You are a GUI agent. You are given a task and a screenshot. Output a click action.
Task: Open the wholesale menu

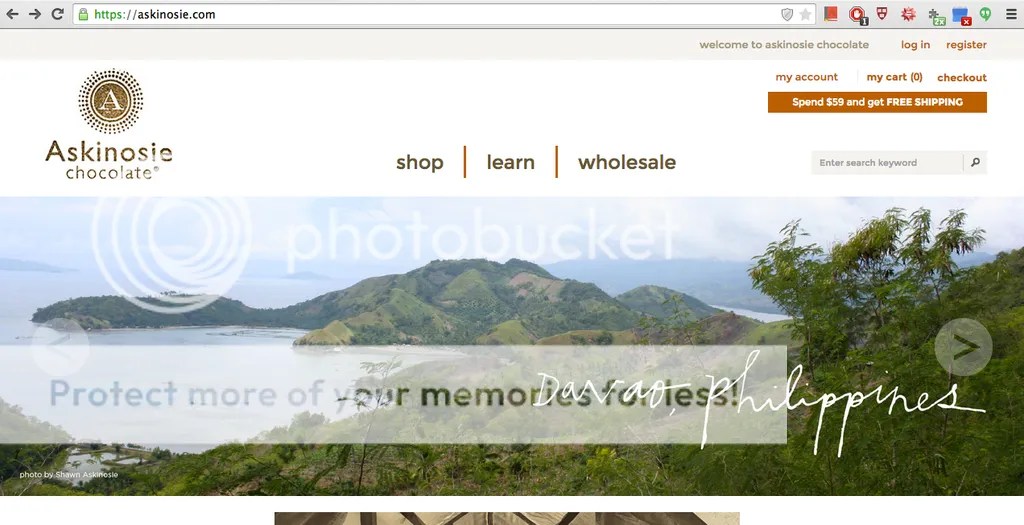click(x=627, y=162)
